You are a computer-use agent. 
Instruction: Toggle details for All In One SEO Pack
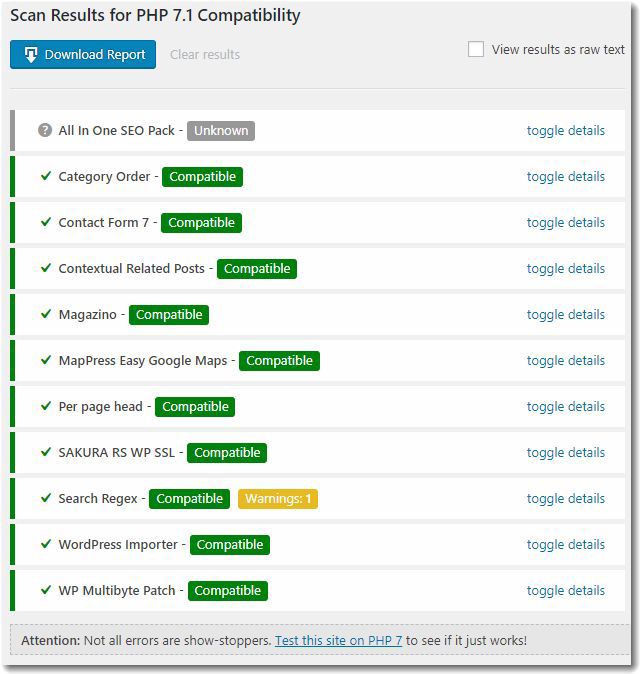[566, 131]
